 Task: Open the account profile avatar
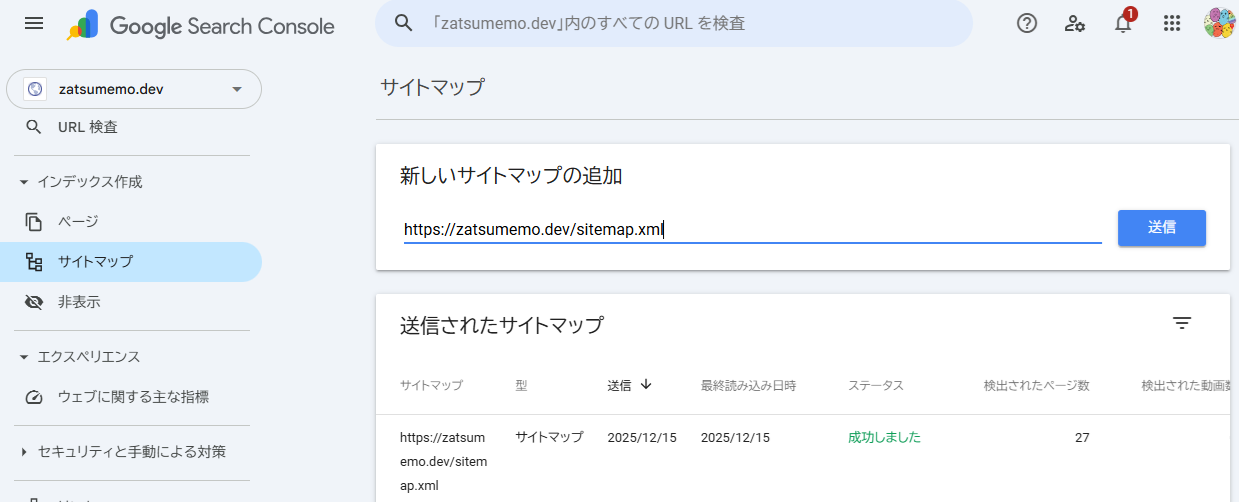tap(1220, 23)
